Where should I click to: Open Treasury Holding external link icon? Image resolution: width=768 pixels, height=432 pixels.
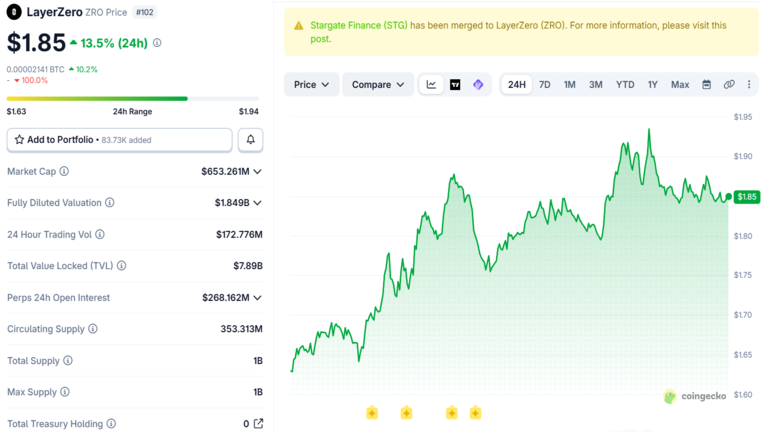point(258,424)
